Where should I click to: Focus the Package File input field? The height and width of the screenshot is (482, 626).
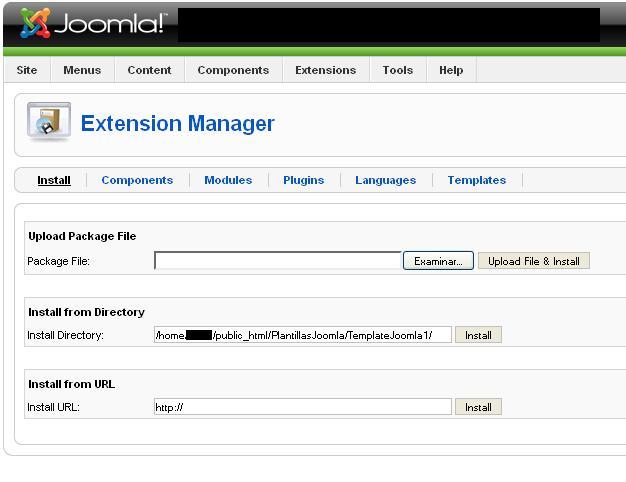(x=278, y=261)
